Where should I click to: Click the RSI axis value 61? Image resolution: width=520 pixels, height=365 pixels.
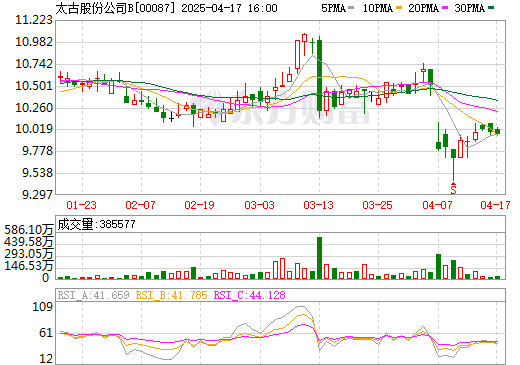[46, 333]
